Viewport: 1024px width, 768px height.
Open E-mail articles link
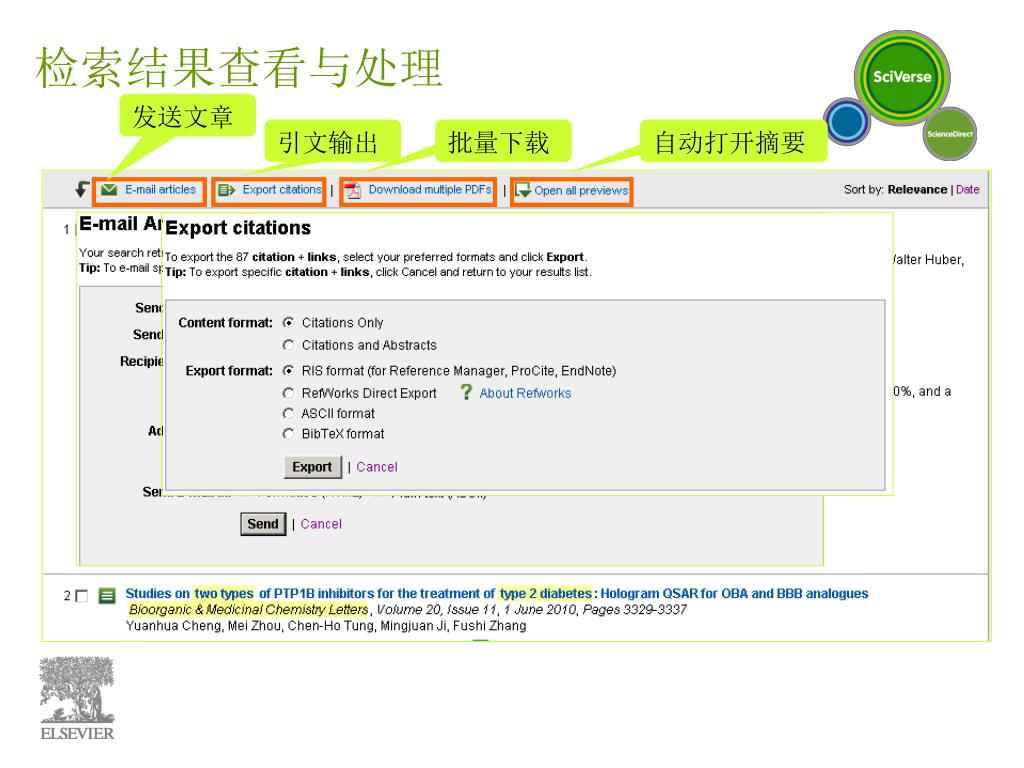(161, 189)
